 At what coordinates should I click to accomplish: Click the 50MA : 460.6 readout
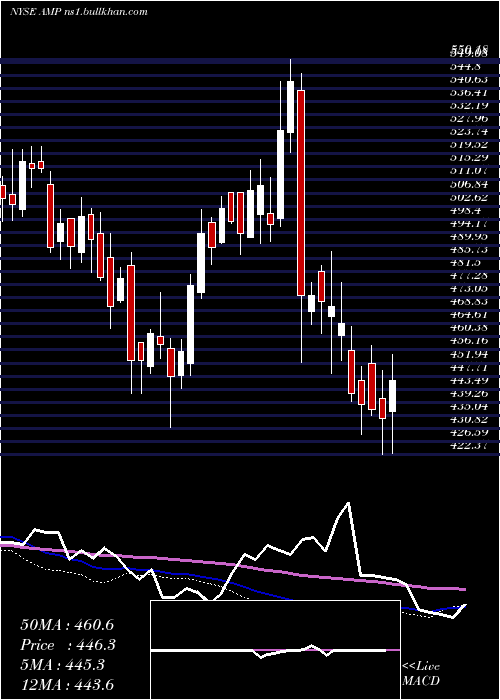tap(67, 625)
